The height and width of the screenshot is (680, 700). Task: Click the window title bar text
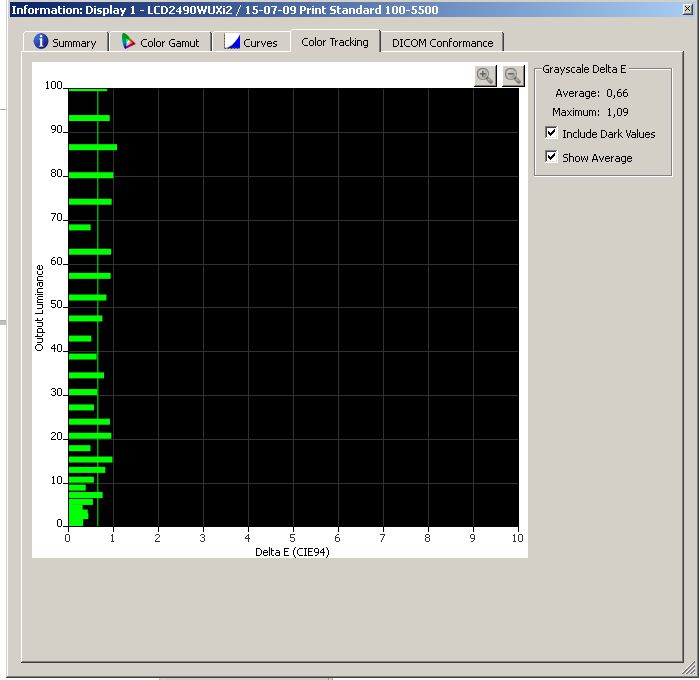(x=225, y=10)
